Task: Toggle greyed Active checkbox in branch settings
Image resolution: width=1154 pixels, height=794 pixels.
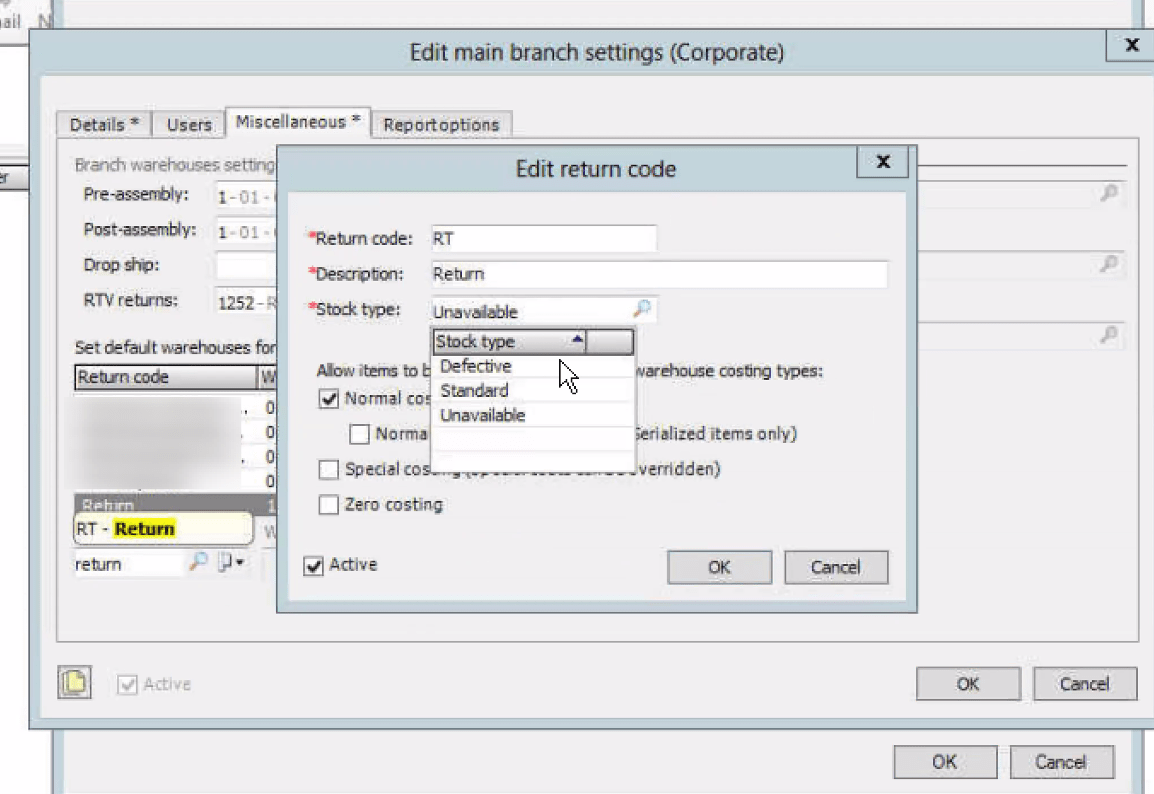Action: (127, 684)
